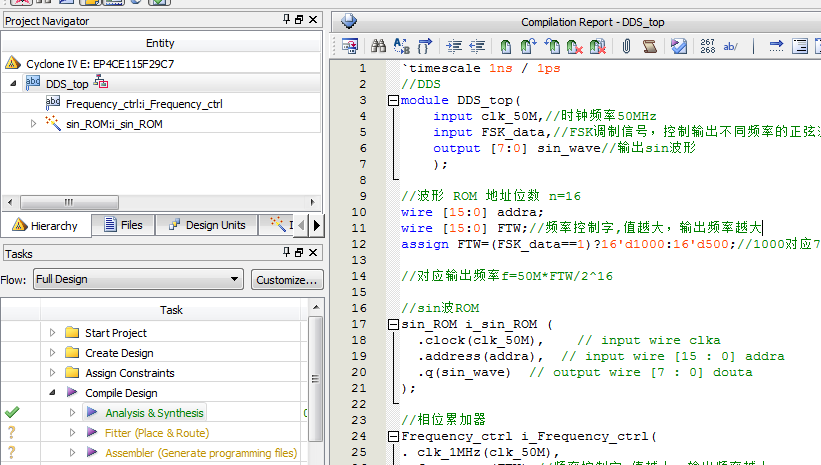Switch to the Files tab
This screenshot has height=465, width=821.
click(124, 225)
